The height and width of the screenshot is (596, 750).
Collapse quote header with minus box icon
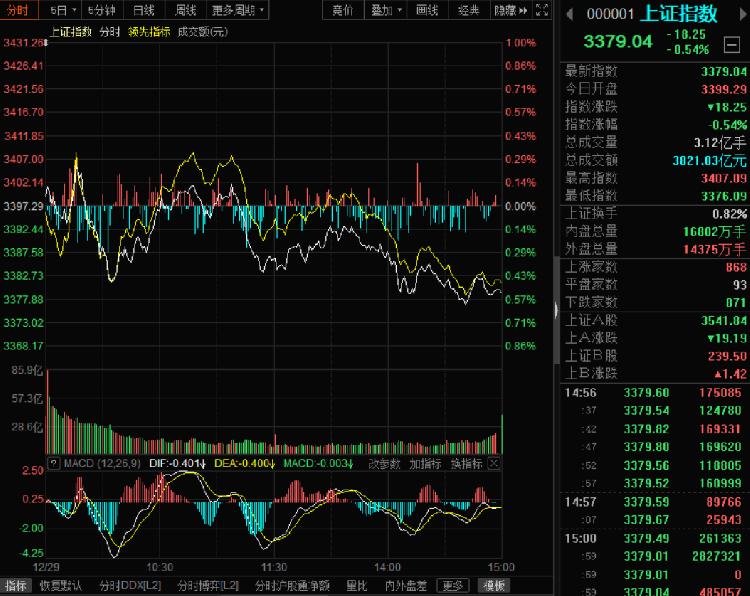[732, 45]
